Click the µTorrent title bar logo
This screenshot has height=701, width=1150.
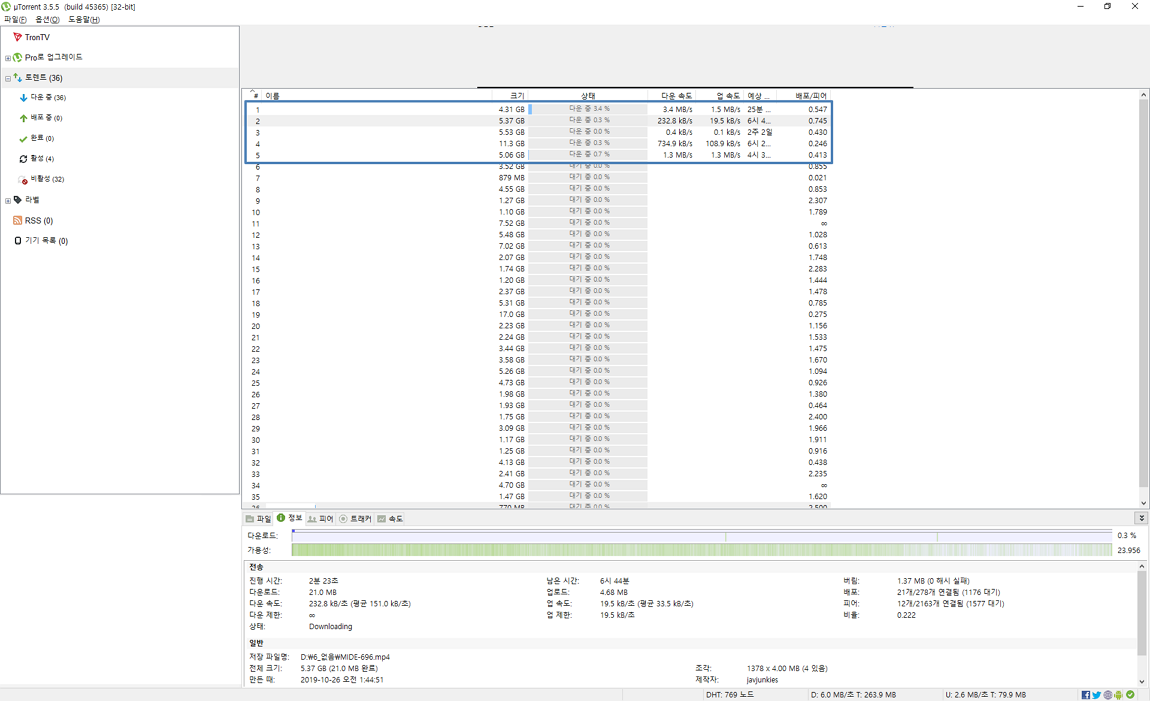point(7,7)
